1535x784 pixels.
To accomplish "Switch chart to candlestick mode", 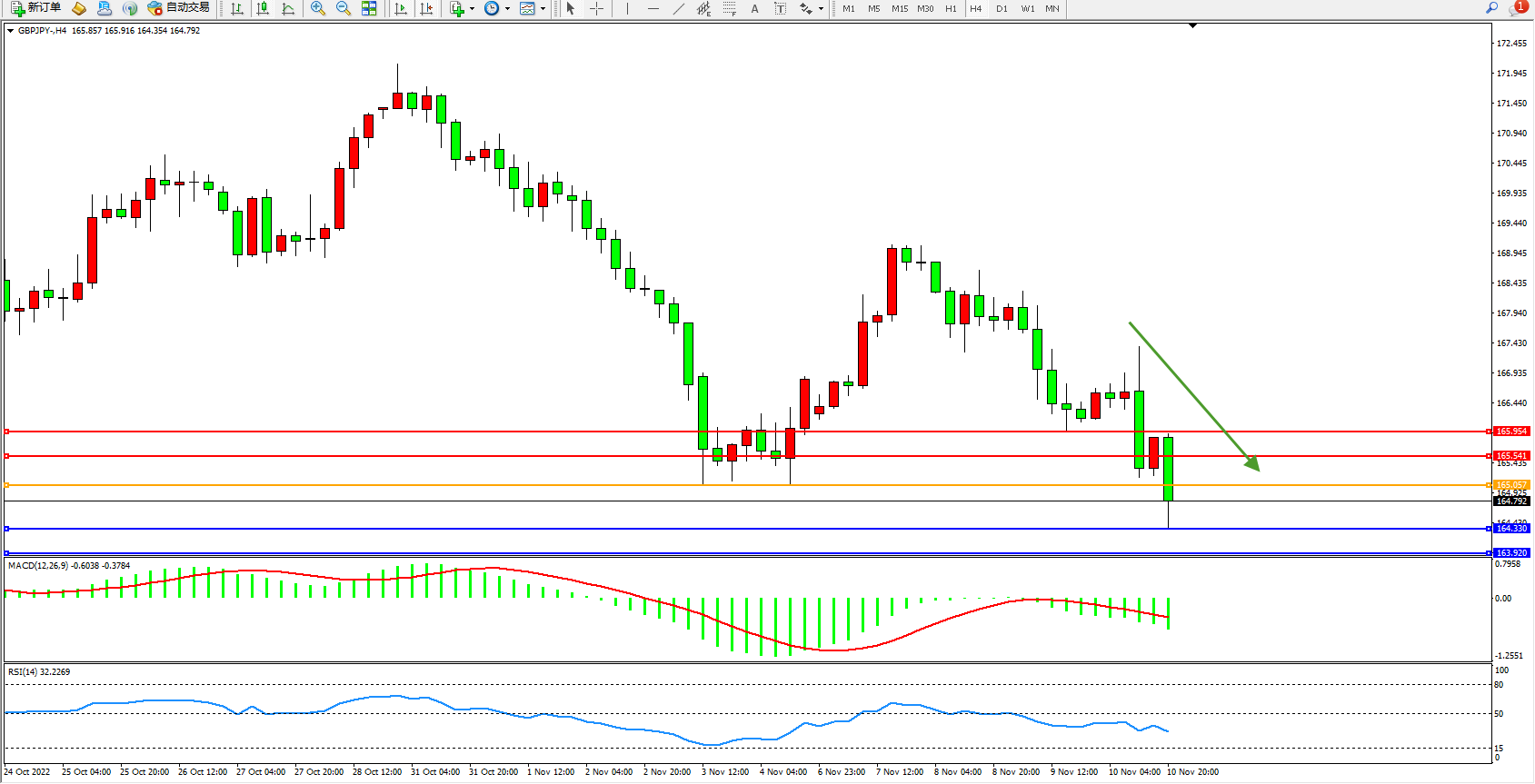I will 263,8.
